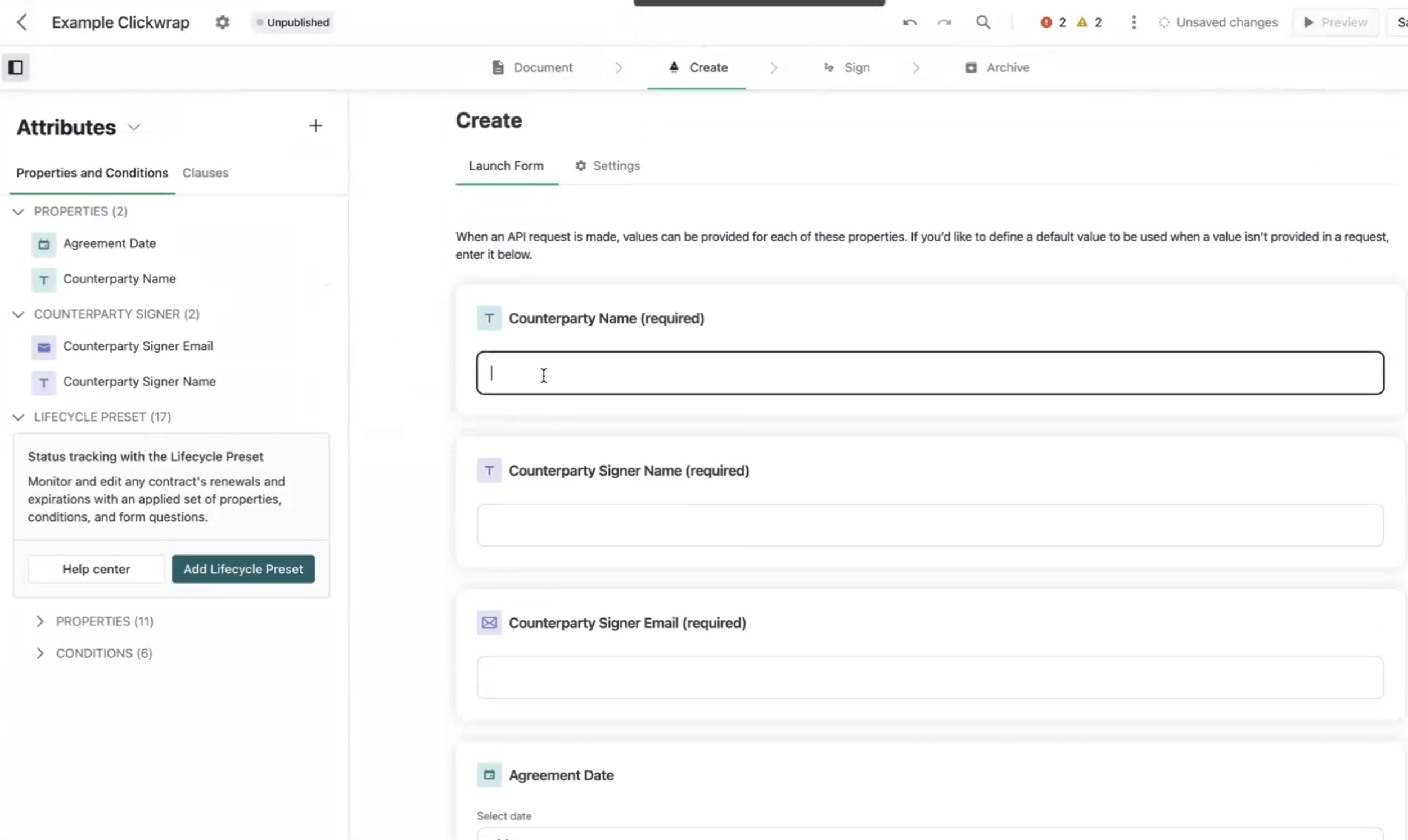Image resolution: width=1408 pixels, height=840 pixels.
Task: Switch to the Clauses tab
Action: pos(205,173)
